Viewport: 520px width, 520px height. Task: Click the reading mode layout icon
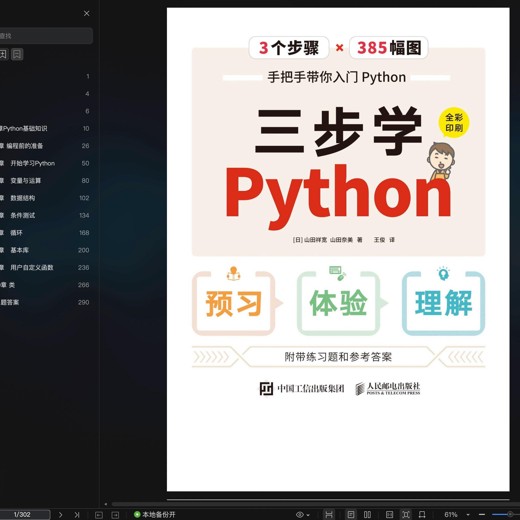point(389,514)
